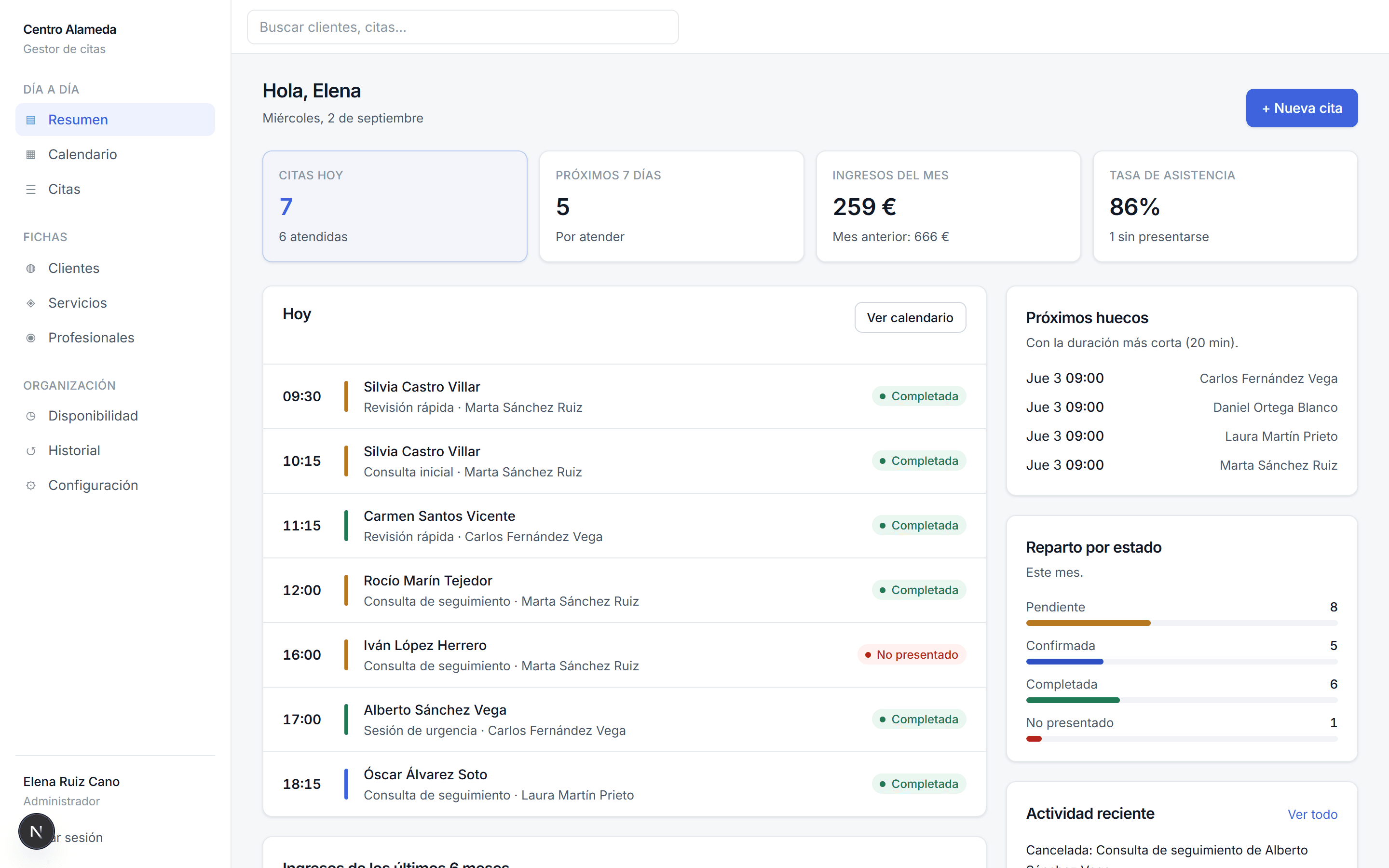Select the slot for Daniel Ortega Blanco
The width and height of the screenshot is (1389, 868).
pyautogui.click(x=1181, y=407)
